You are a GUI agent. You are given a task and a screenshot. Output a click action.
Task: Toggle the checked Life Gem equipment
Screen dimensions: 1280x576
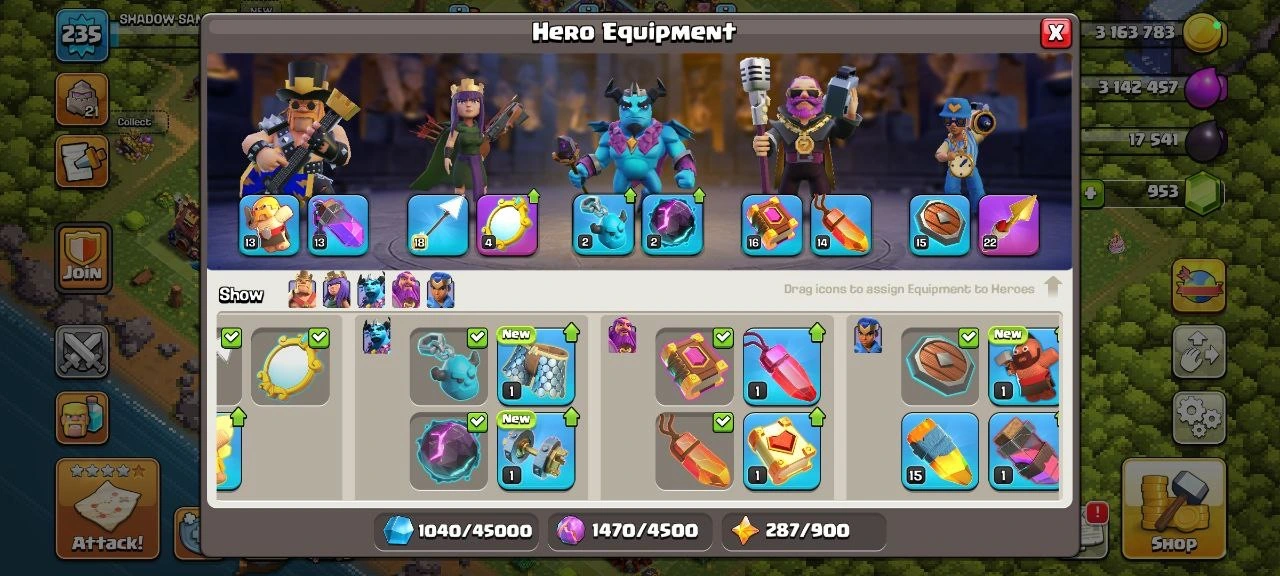(x=694, y=451)
